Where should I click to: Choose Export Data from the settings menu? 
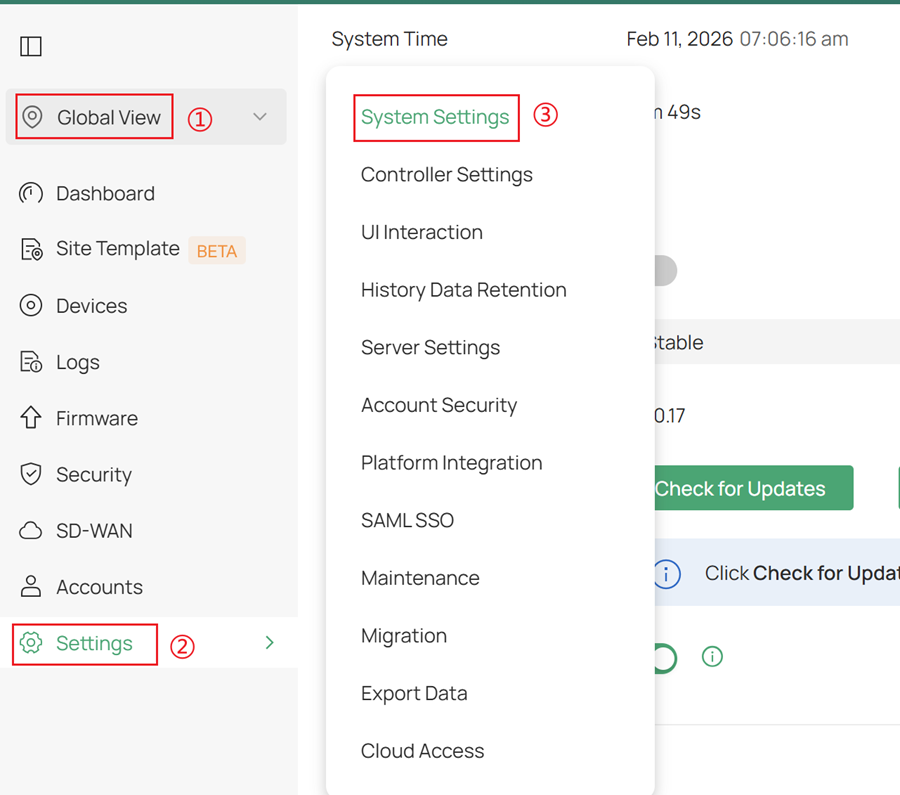tap(414, 693)
